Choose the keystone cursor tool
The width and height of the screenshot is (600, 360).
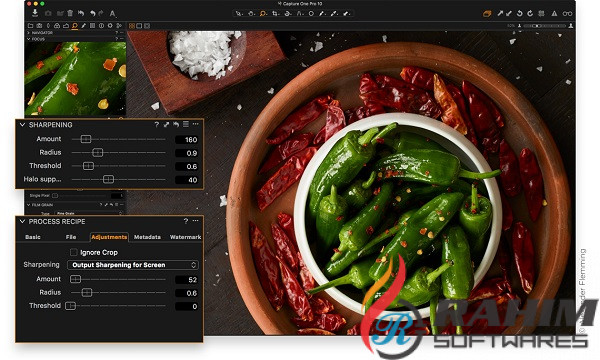coord(300,13)
